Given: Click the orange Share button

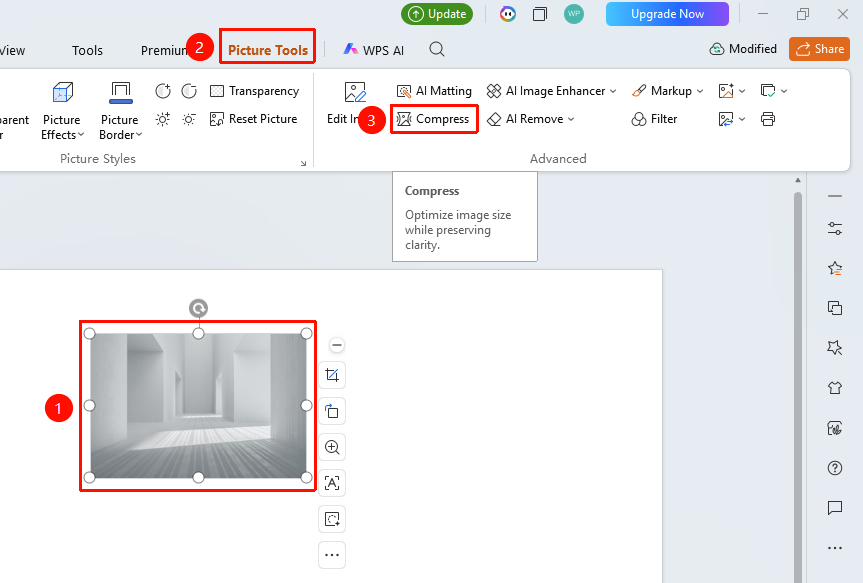Looking at the screenshot, I should [x=820, y=49].
